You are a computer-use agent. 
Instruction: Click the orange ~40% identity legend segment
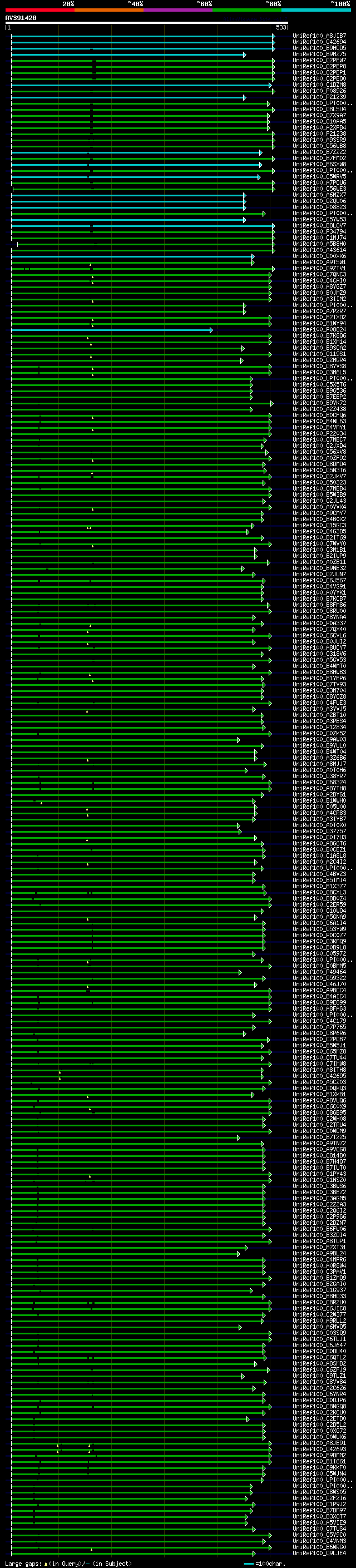tap(109, 10)
